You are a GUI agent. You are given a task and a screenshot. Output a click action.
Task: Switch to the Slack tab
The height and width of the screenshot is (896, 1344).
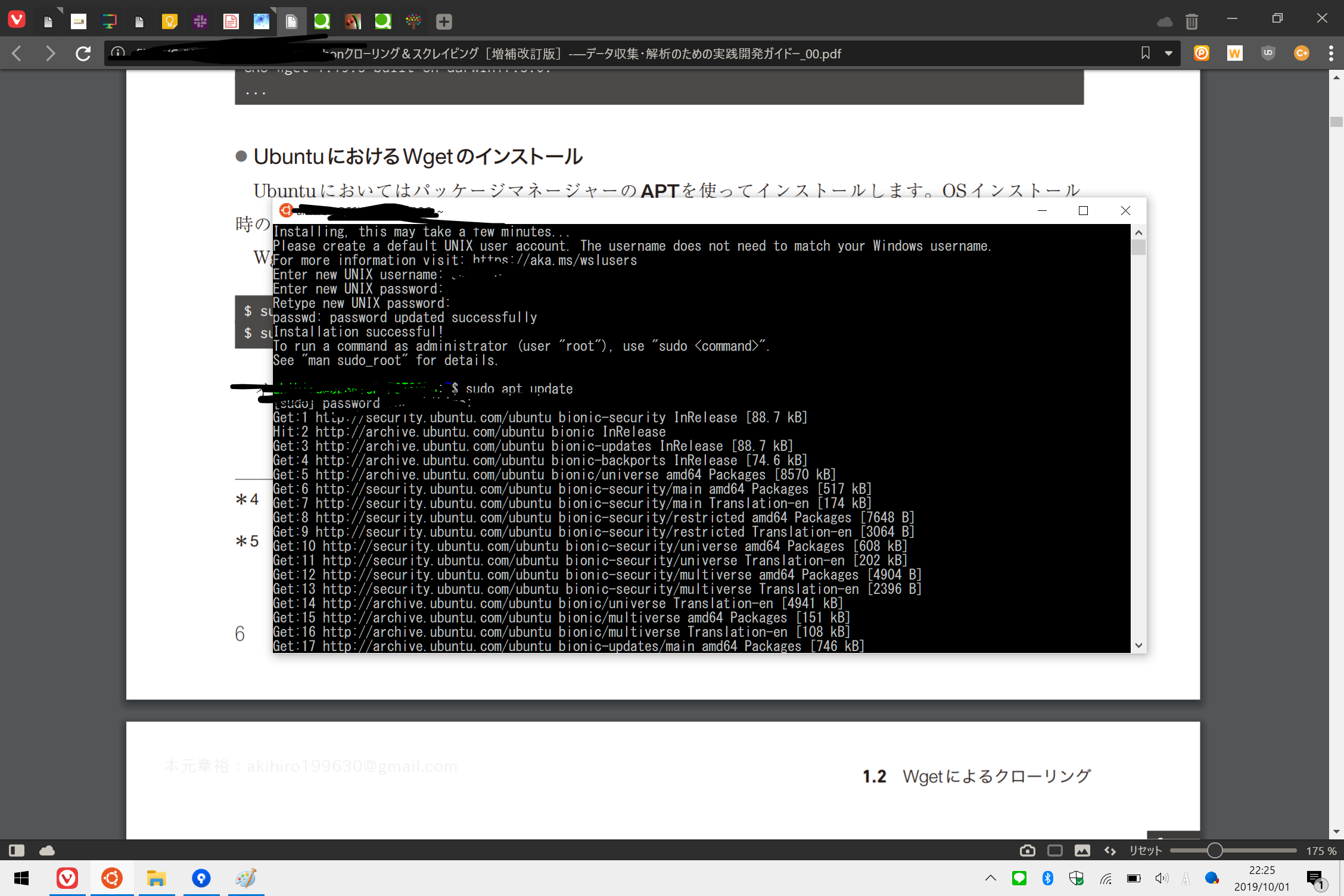[x=200, y=22]
